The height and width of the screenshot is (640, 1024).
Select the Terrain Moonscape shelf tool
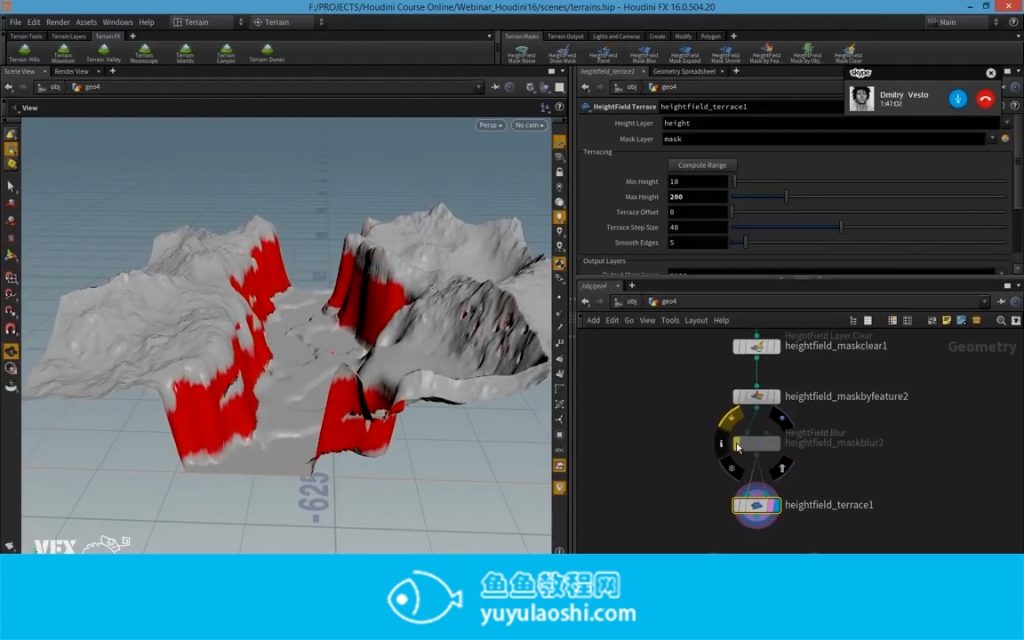[144, 53]
